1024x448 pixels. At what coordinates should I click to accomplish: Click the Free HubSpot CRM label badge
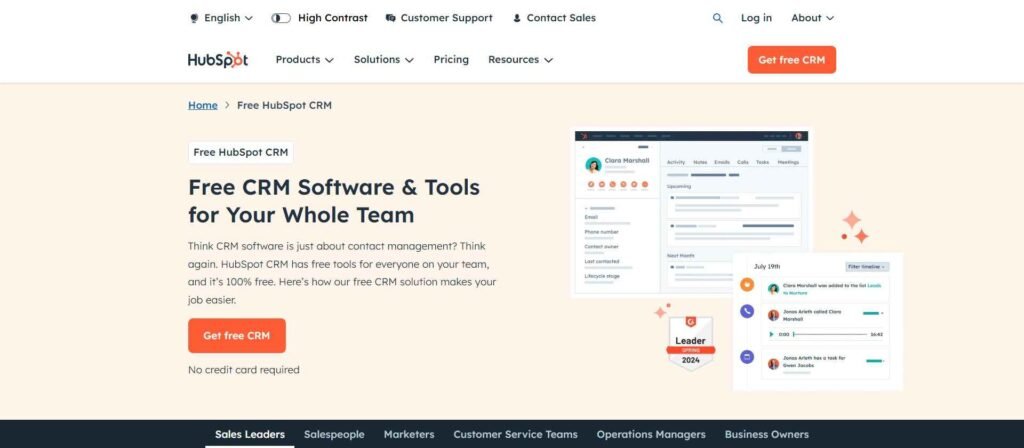coord(240,152)
